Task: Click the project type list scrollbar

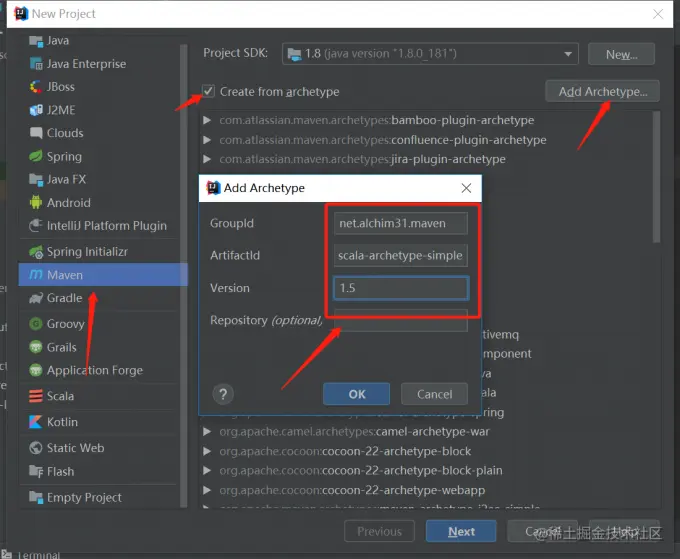Action: tap(183, 275)
